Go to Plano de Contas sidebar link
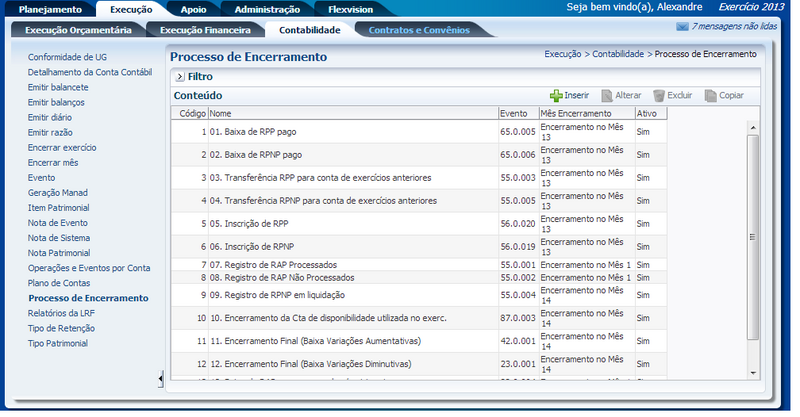The image size is (800, 417). (x=60, y=283)
